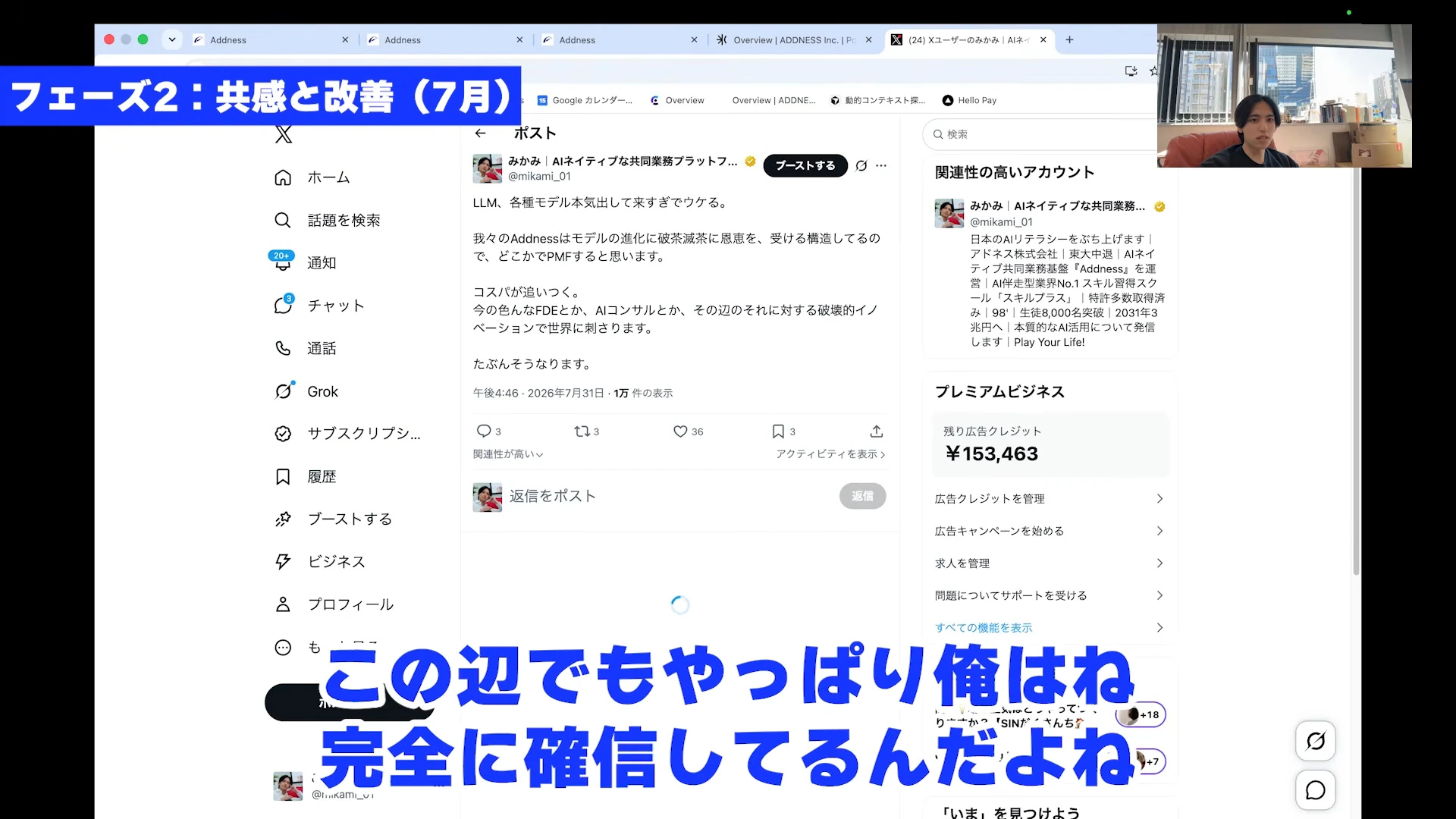Switch to the first Addness tab
Viewport: 1456px width, 819px height.
(x=271, y=40)
